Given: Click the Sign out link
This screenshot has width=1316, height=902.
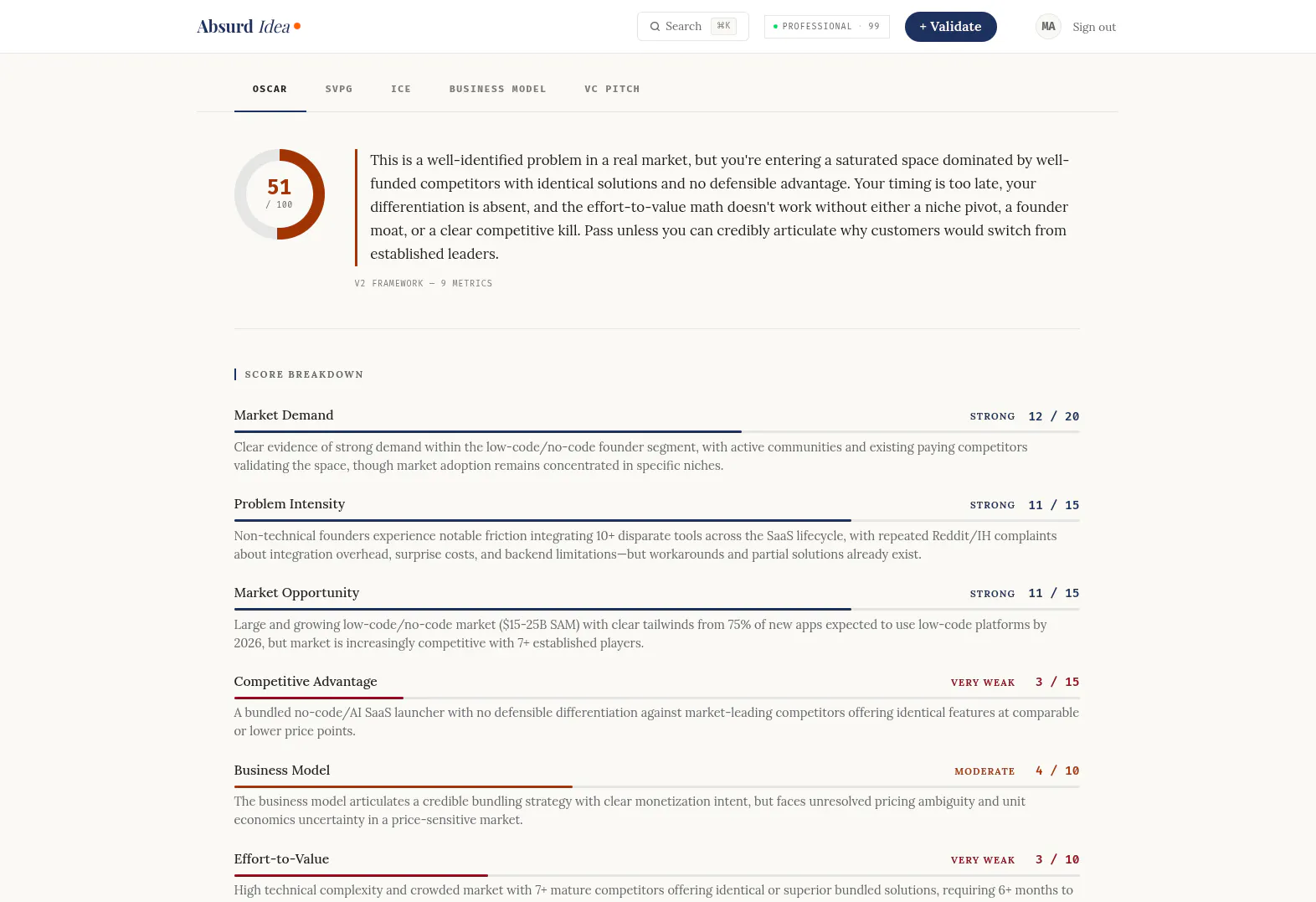Looking at the screenshot, I should pyautogui.click(x=1094, y=27).
